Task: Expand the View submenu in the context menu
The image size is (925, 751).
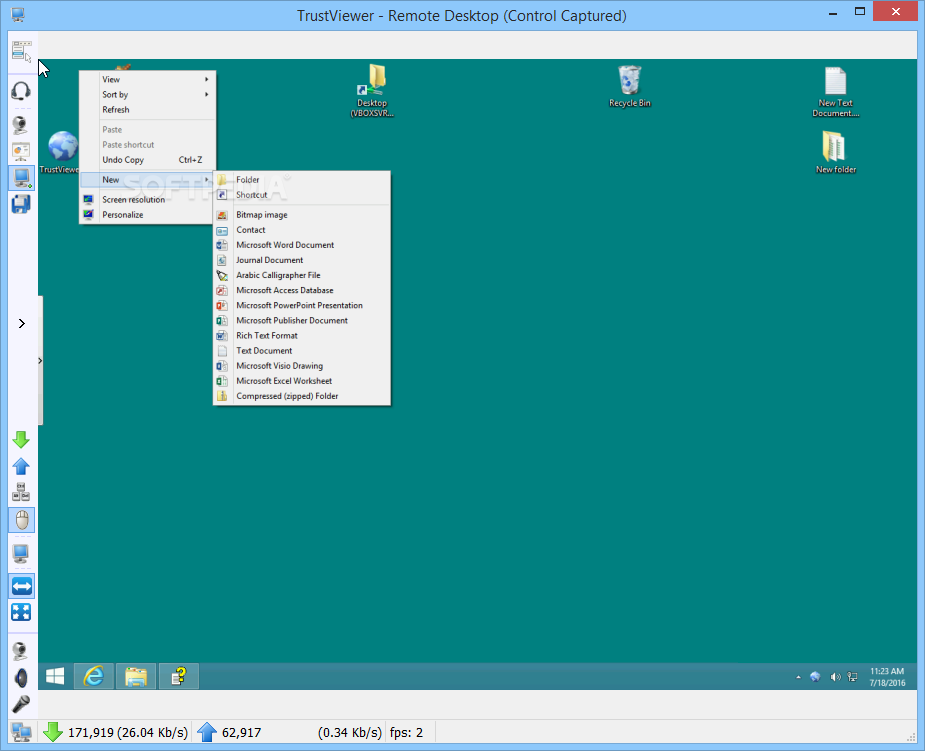Action: point(147,79)
